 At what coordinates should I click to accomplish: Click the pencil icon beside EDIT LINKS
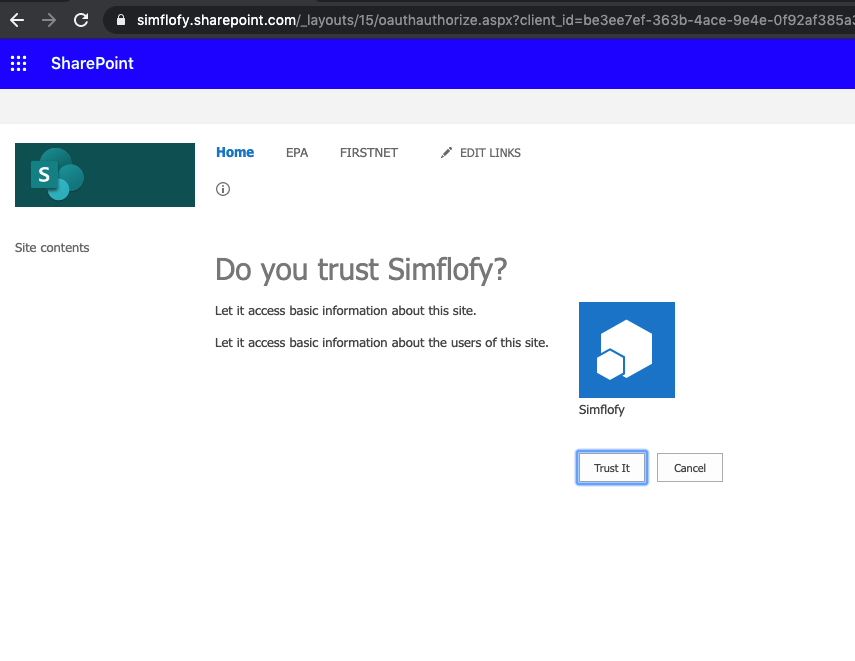[x=446, y=153]
